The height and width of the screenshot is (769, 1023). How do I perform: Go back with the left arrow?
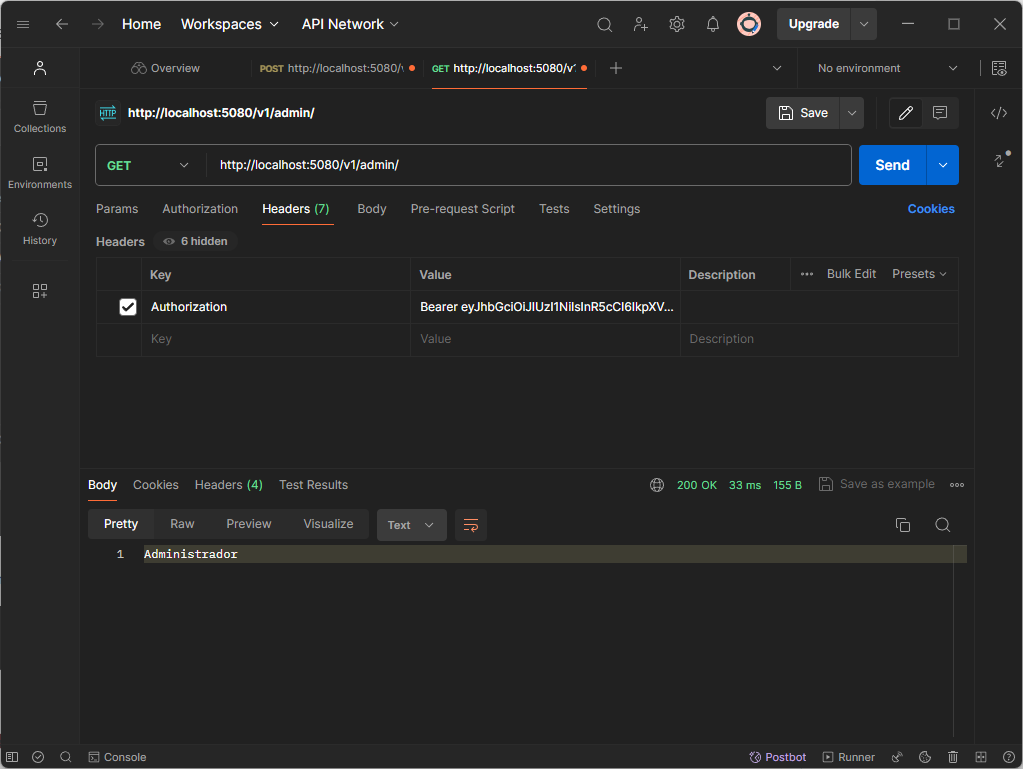pyautogui.click(x=62, y=24)
